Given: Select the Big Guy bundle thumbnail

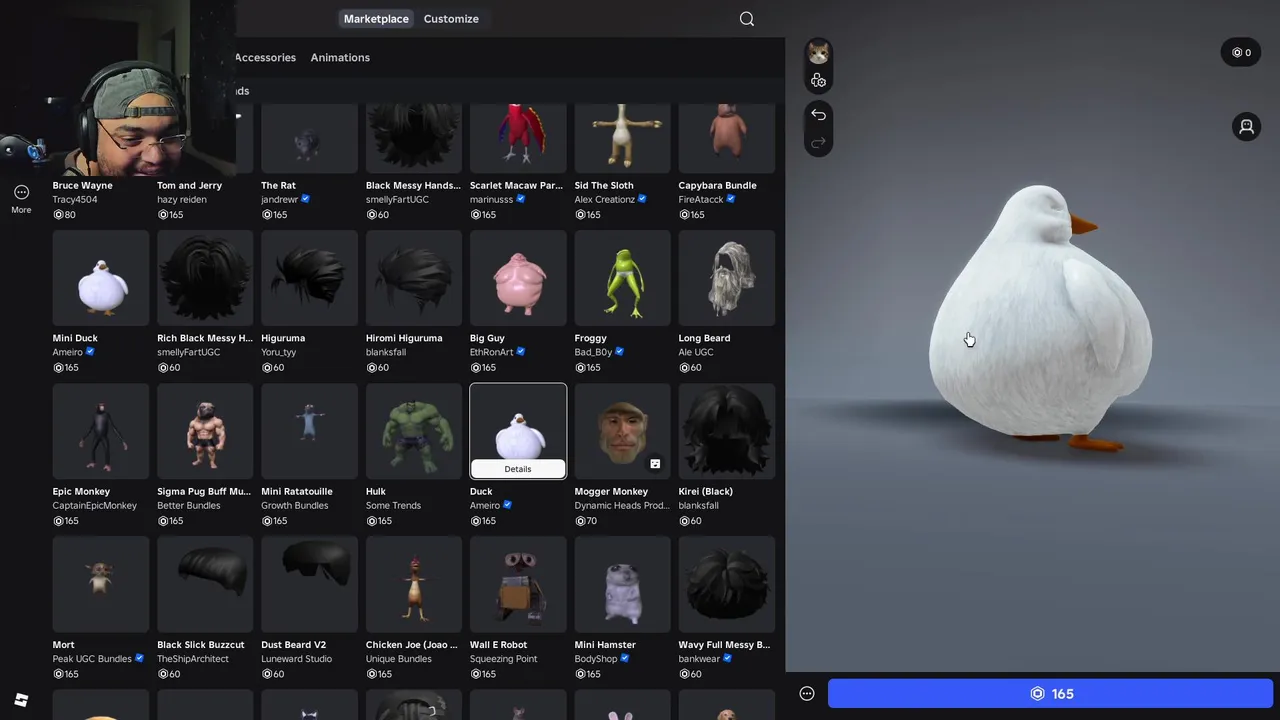Looking at the screenshot, I should [x=518, y=279].
